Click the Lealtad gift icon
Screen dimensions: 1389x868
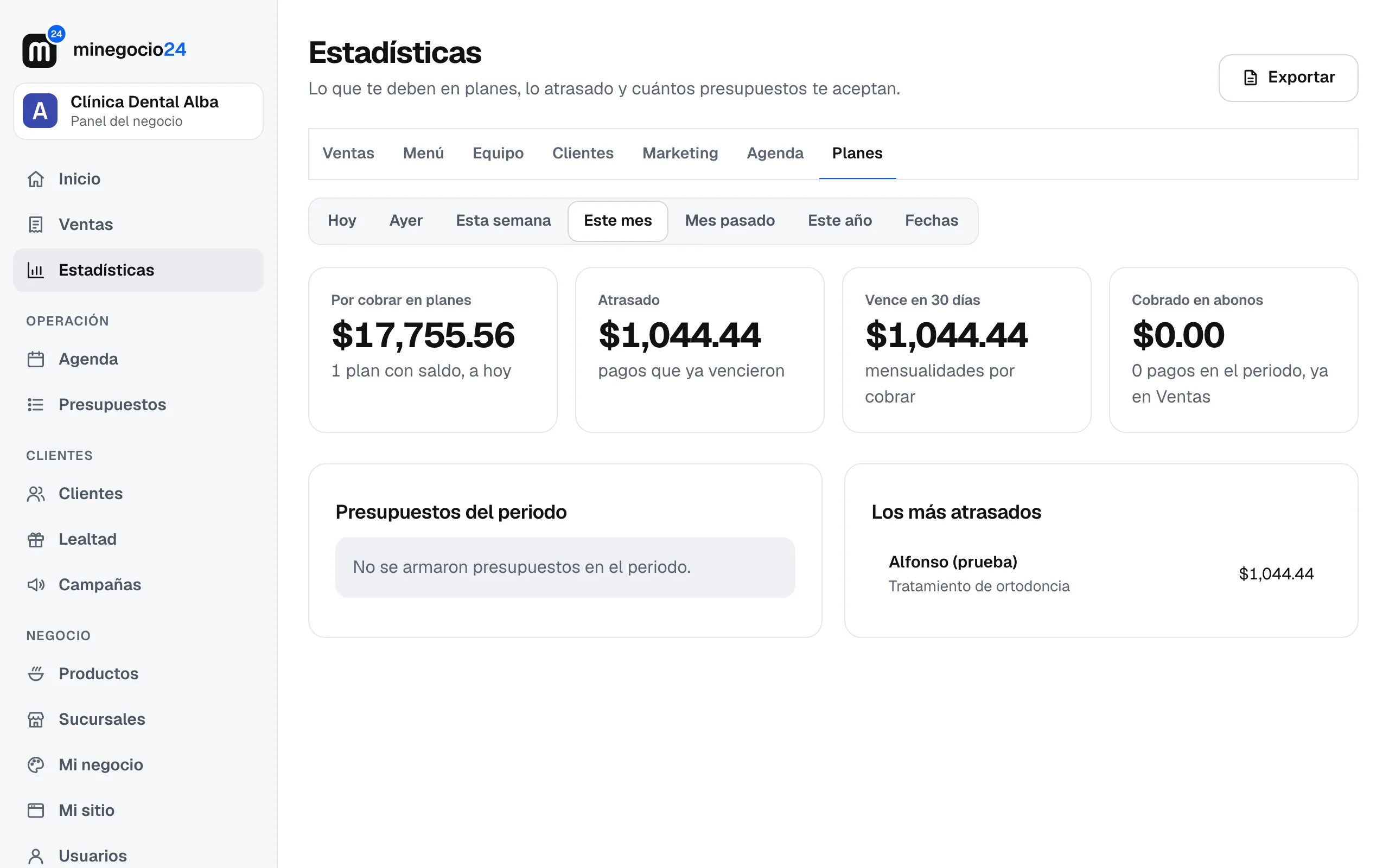(36, 540)
